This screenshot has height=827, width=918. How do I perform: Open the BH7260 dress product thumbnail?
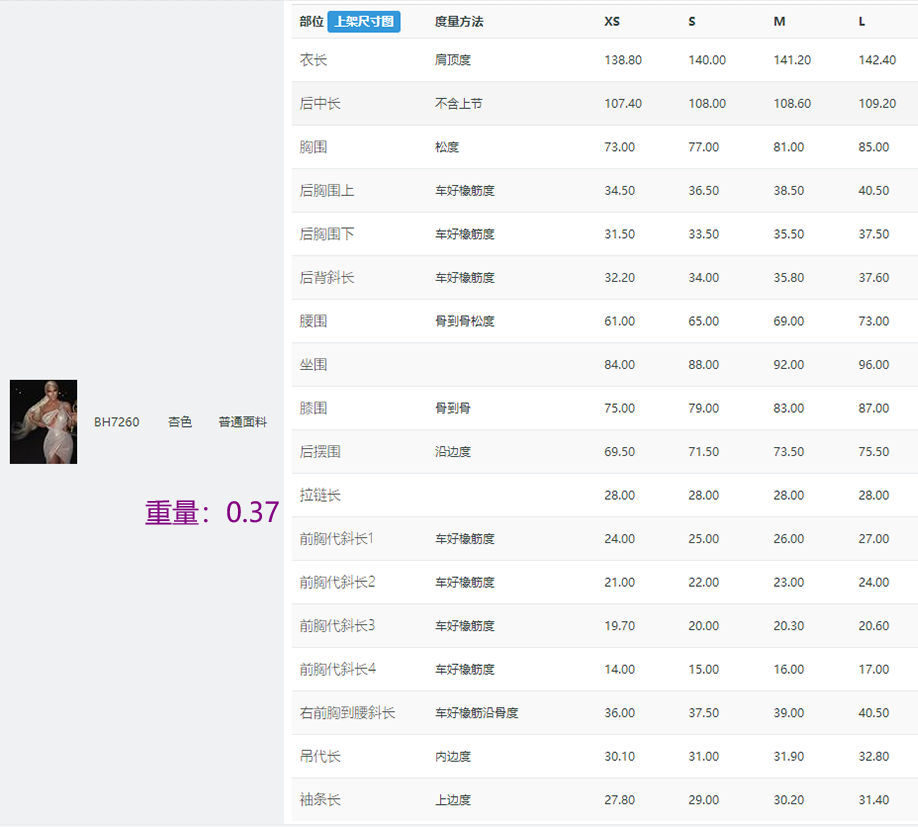coord(43,421)
